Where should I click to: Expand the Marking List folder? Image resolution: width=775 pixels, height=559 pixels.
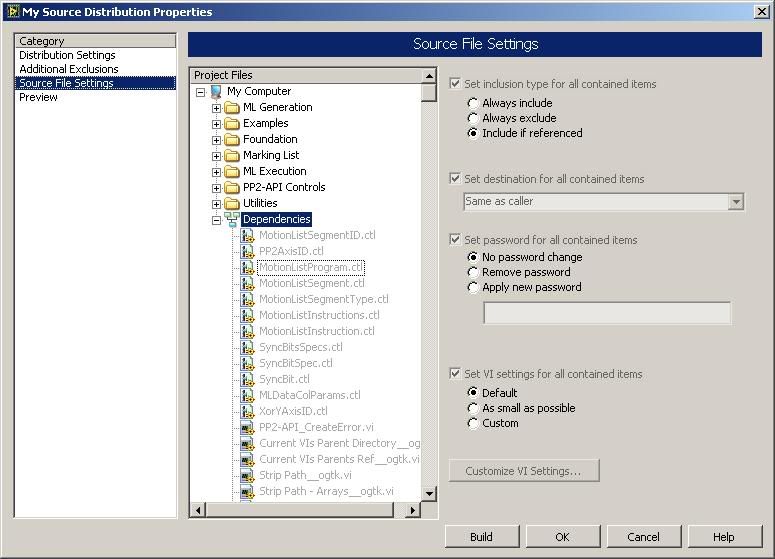(x=216, y=156)
